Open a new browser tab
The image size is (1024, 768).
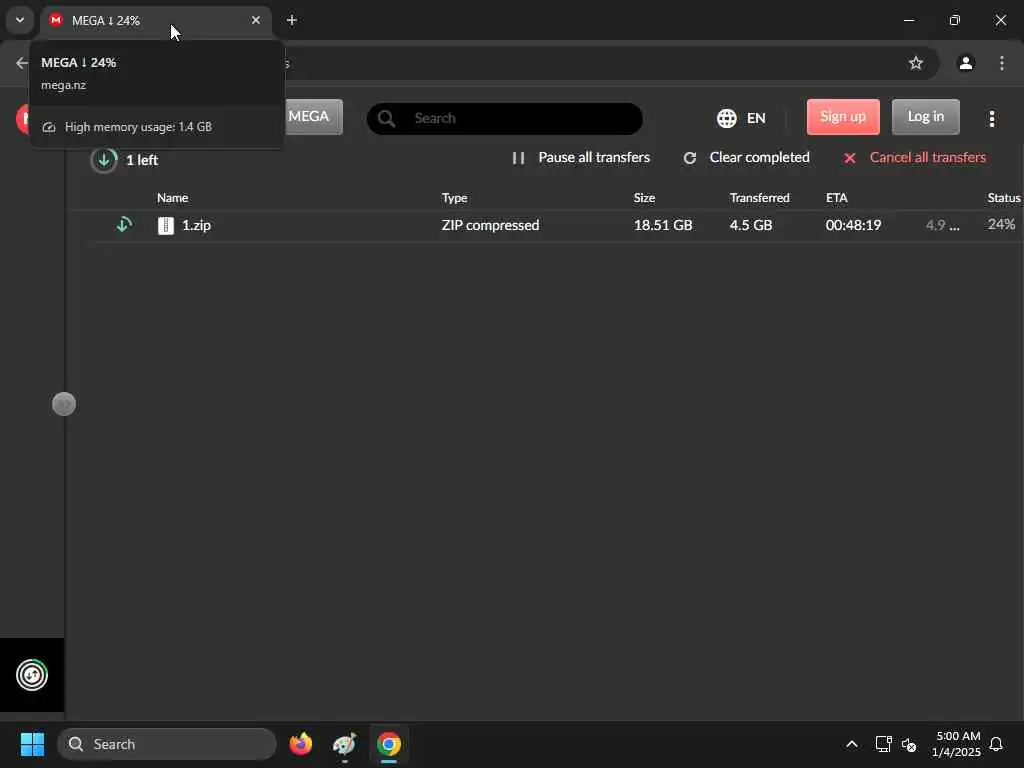point(292,20)
